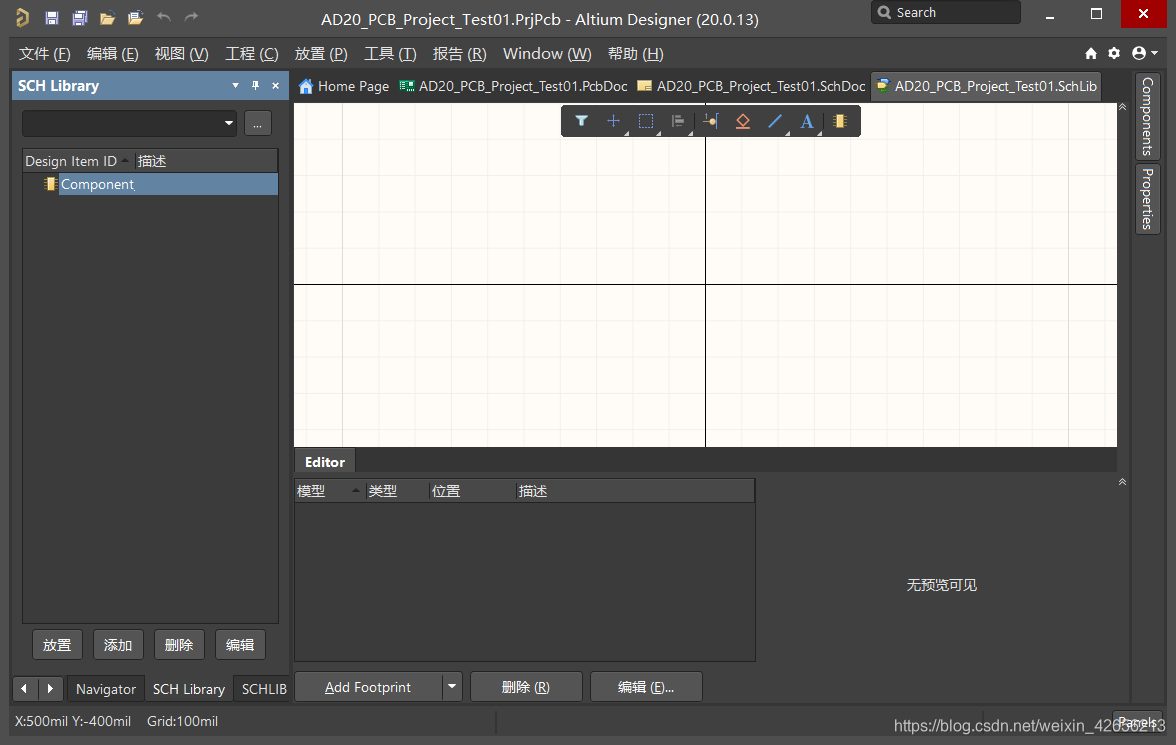The width and height of the screenshot is (1176, 745).
Task: Click the Add Component Part icon
Action: click(x=840, y=121)
